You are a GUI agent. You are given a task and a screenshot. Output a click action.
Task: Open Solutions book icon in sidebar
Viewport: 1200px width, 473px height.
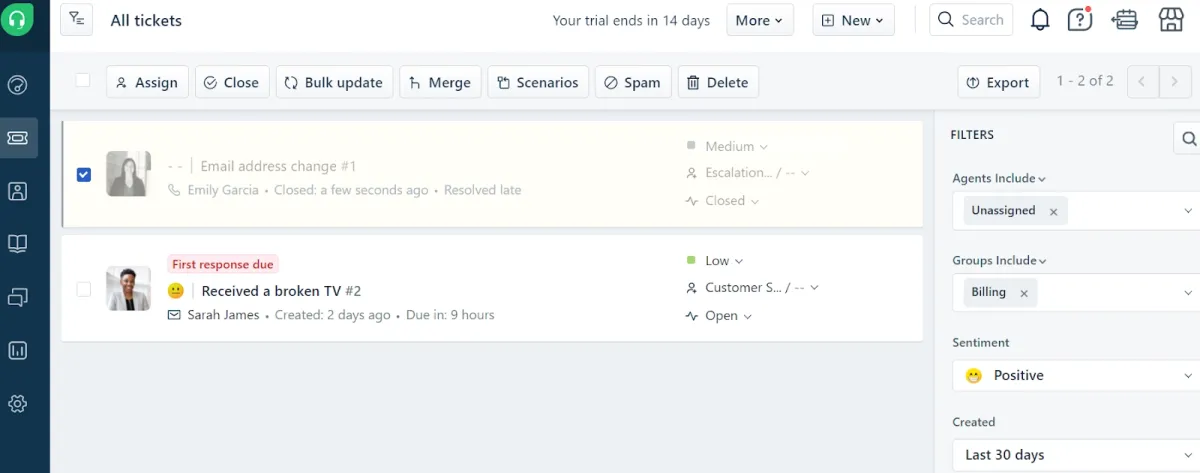coord(17,243)
